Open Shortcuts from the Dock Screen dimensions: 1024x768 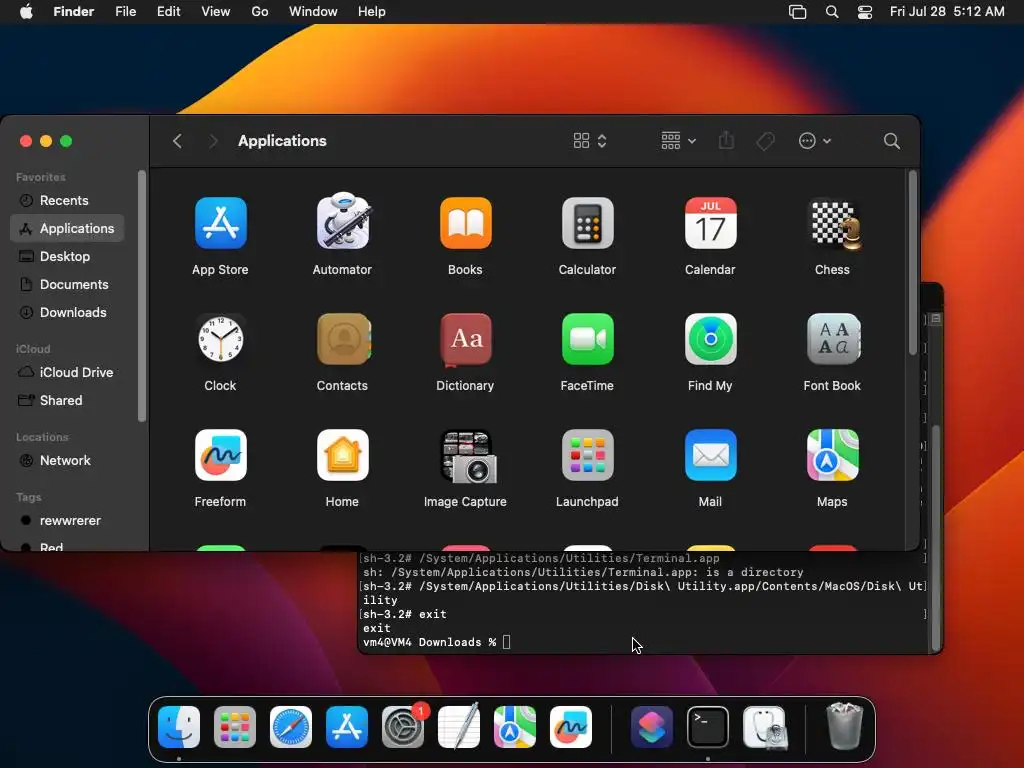(x=652, y=727)
